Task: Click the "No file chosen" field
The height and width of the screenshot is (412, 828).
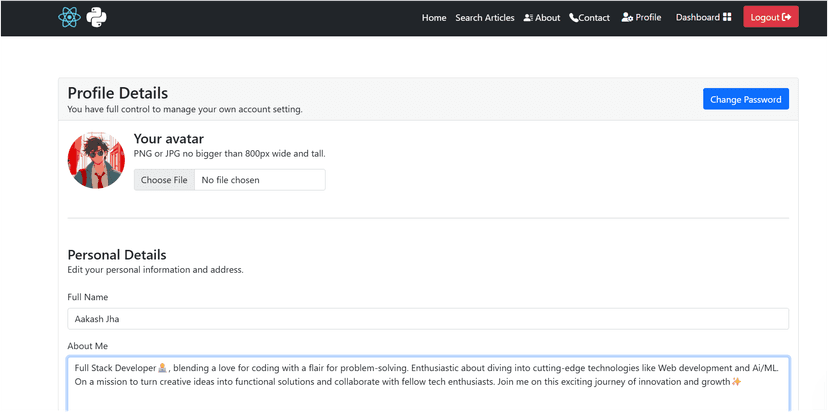Action: tap(260, 180)
